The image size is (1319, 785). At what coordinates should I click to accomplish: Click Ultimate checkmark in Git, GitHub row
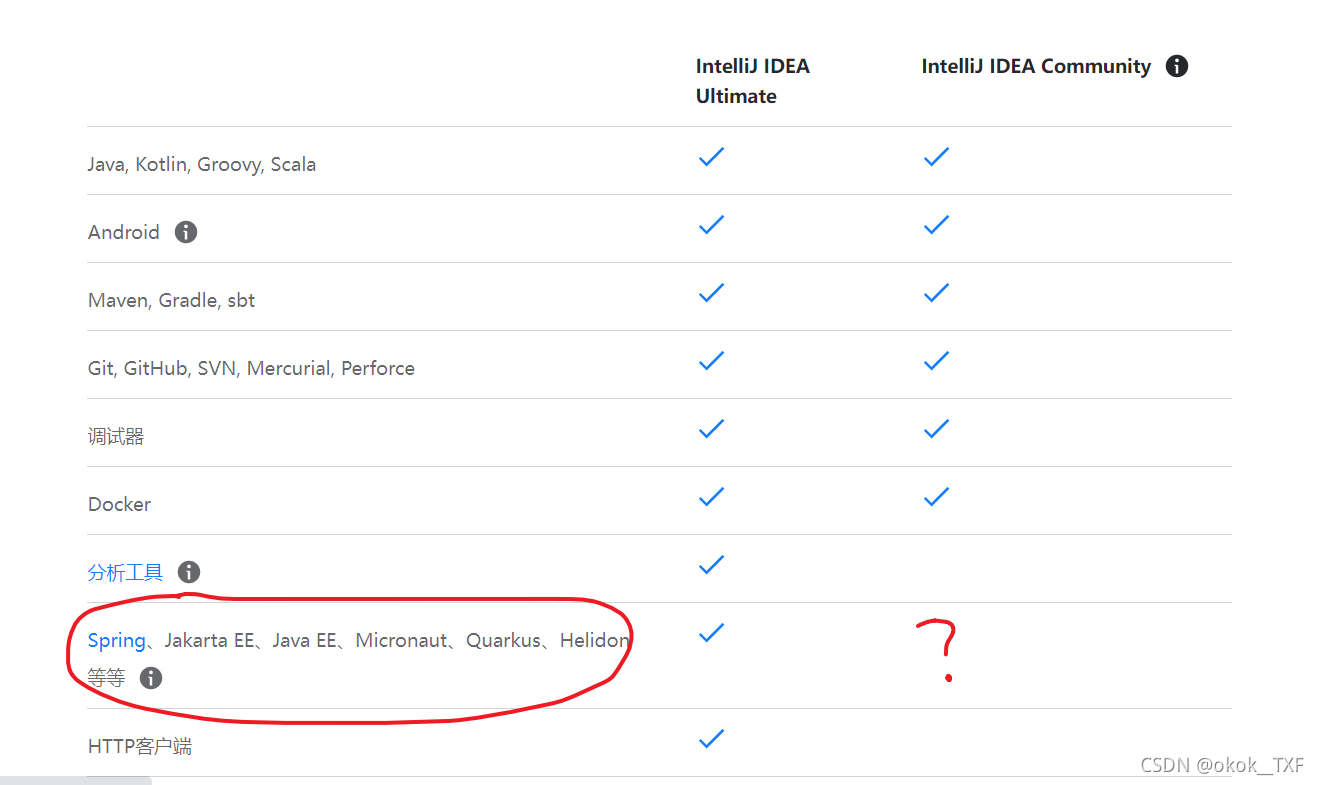(711, 361)
